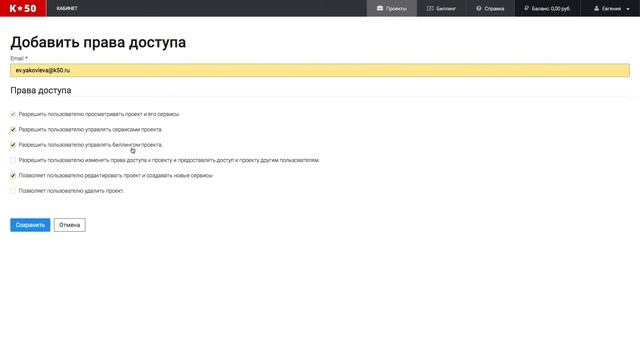Enable permission to delete the project
The image size is (640, 360).
13,191
